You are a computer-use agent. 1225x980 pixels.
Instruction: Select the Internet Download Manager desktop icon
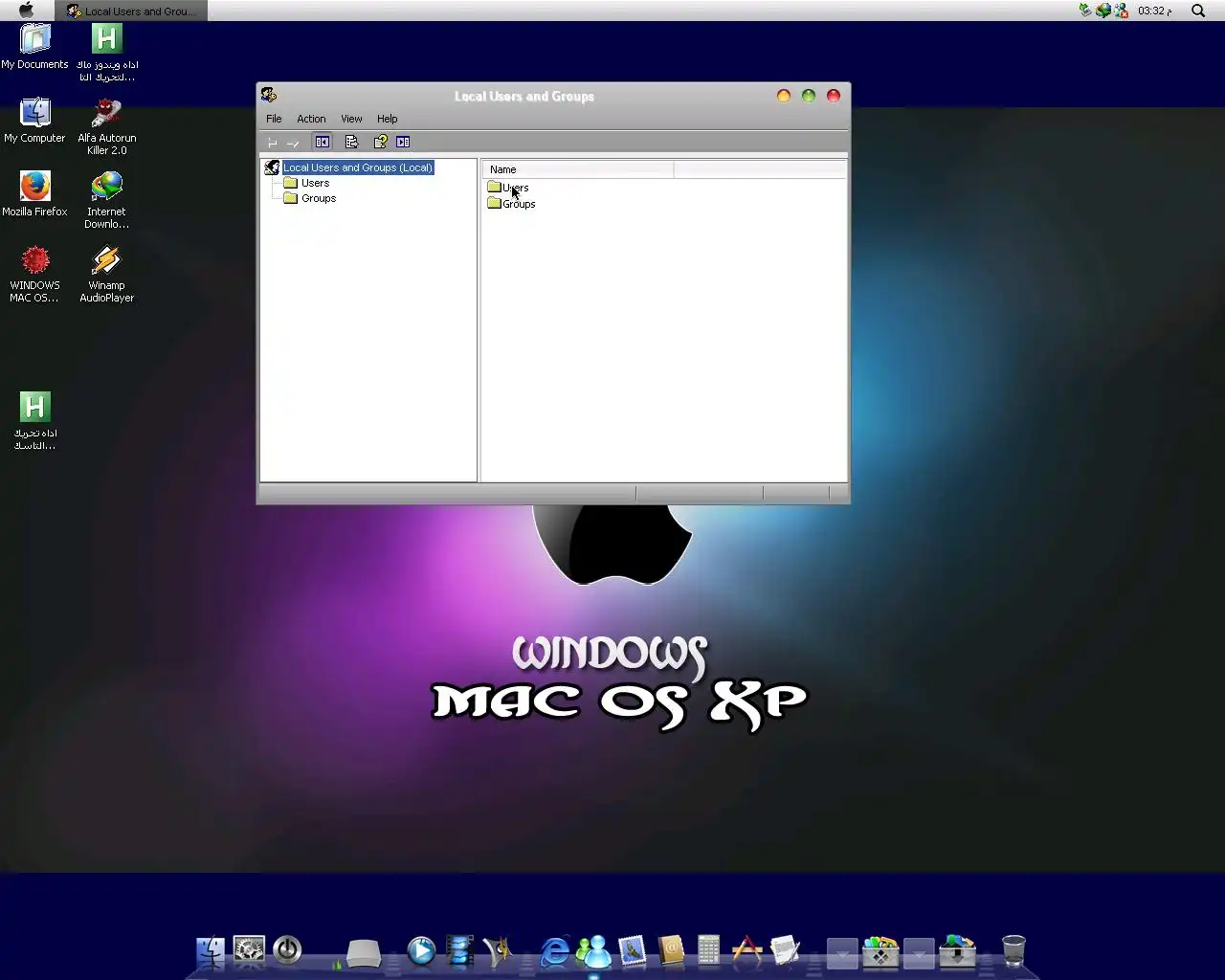tap(106, 199)
